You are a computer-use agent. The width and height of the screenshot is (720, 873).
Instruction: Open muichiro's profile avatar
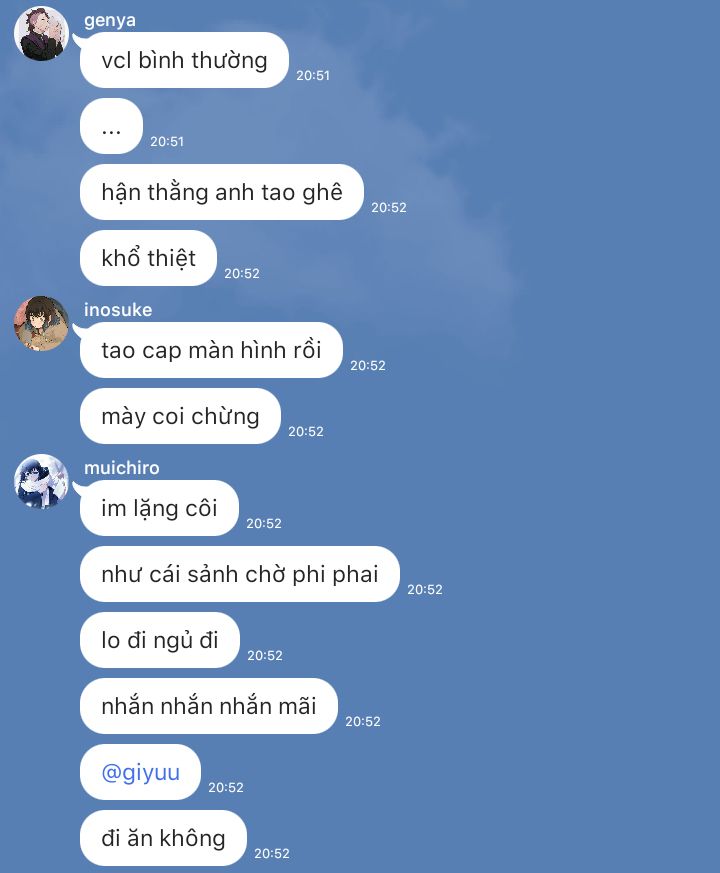tap(41, 482)
